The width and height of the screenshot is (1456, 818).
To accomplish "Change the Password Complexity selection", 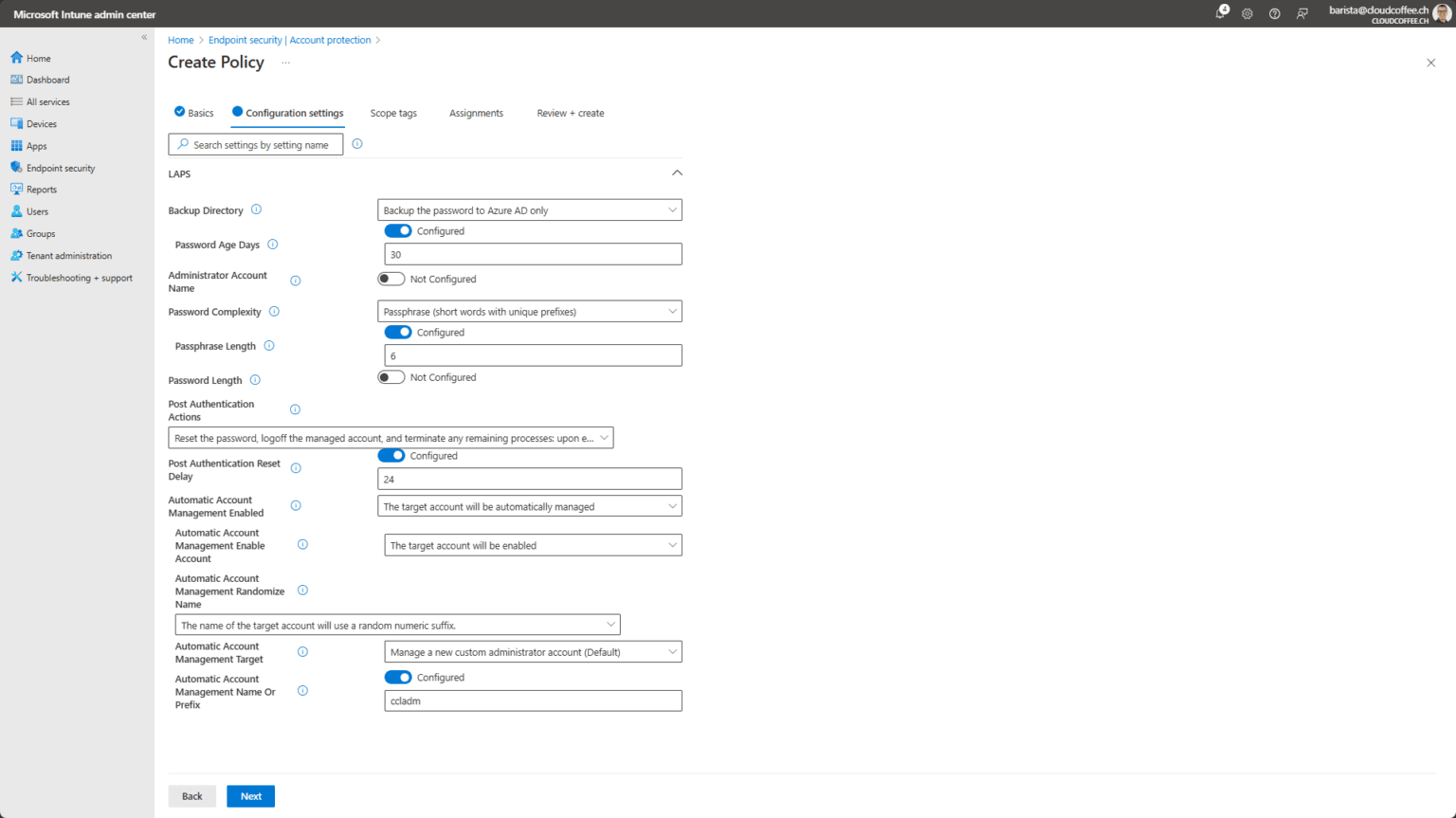I will coord(529,311).
